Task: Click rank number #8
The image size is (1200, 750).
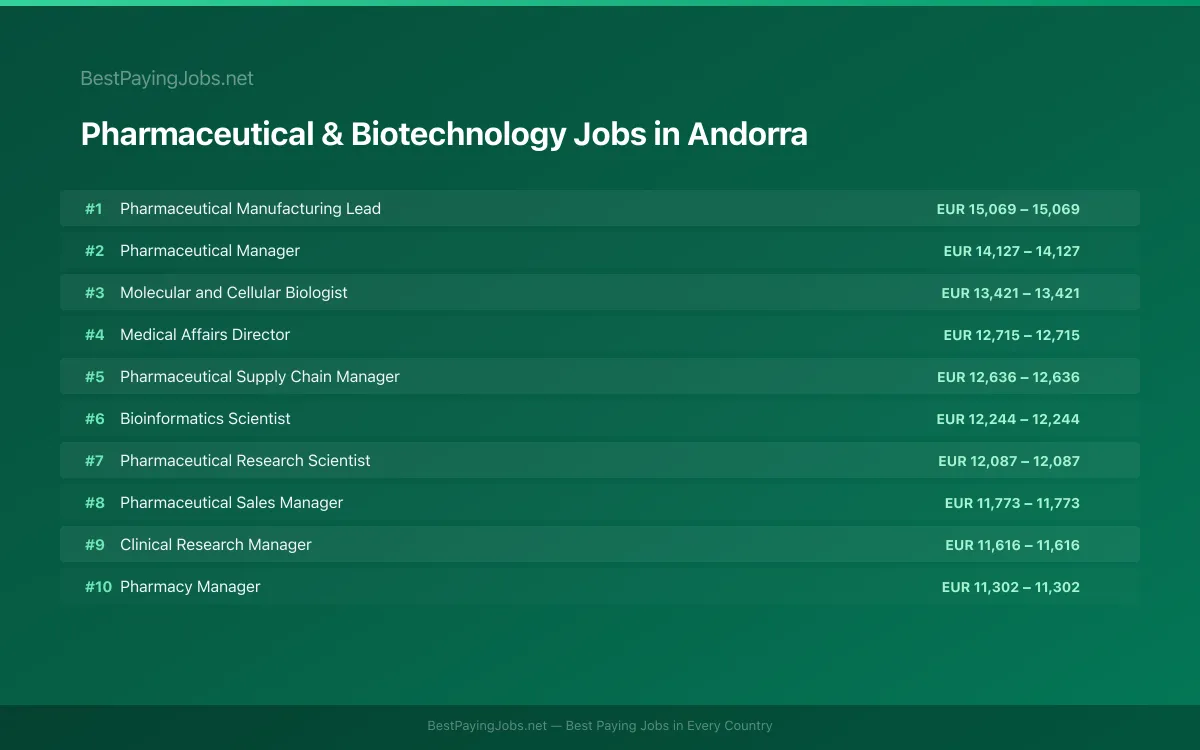Action: tap(94, 503)
